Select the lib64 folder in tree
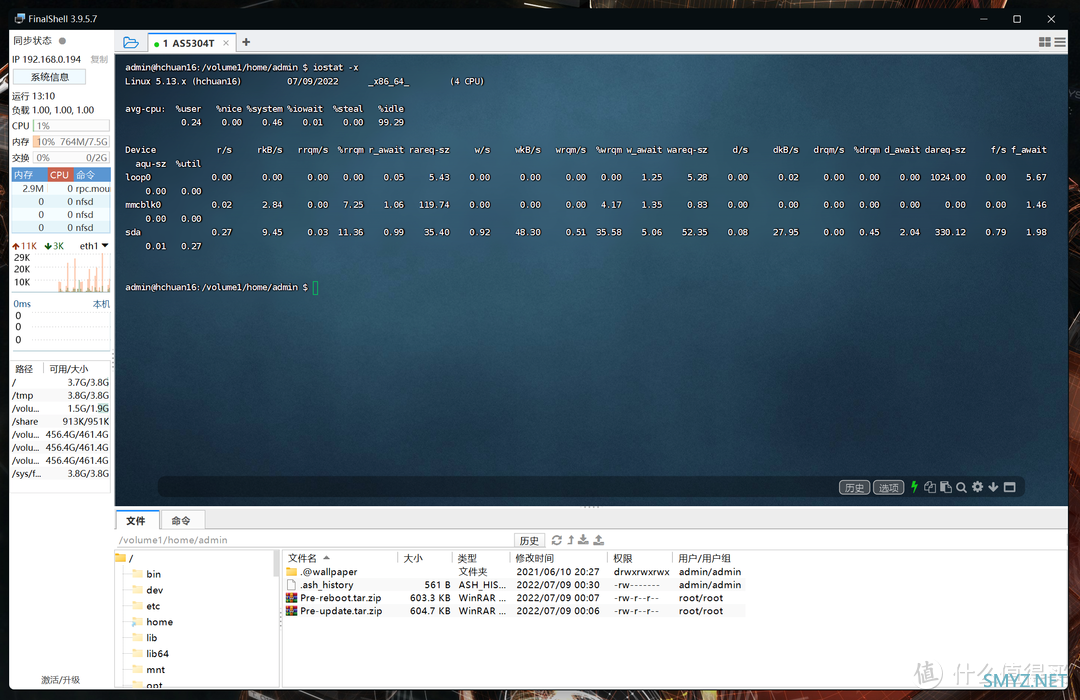This screenshot has width=1080, height=700. (150, 654)
